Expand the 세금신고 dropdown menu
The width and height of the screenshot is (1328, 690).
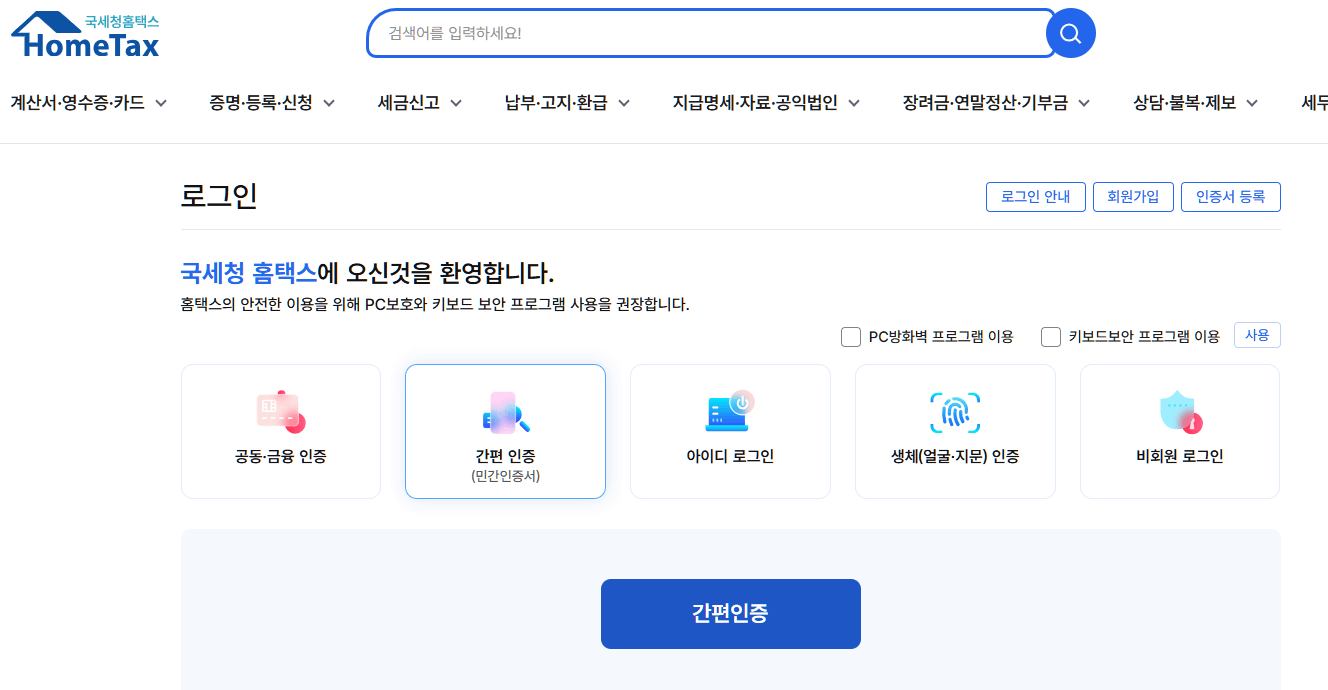pyautogui.click(x=410, y=102)
